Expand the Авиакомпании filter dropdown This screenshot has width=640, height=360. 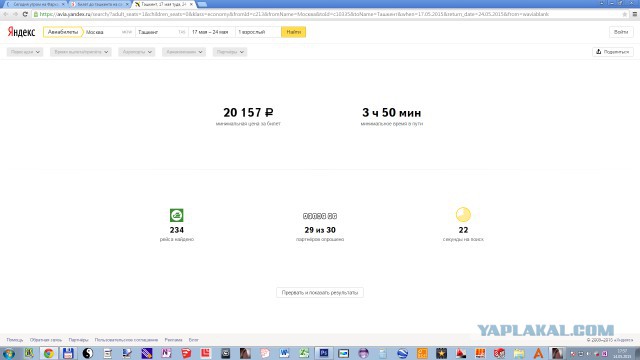click(x=184, y=52)
